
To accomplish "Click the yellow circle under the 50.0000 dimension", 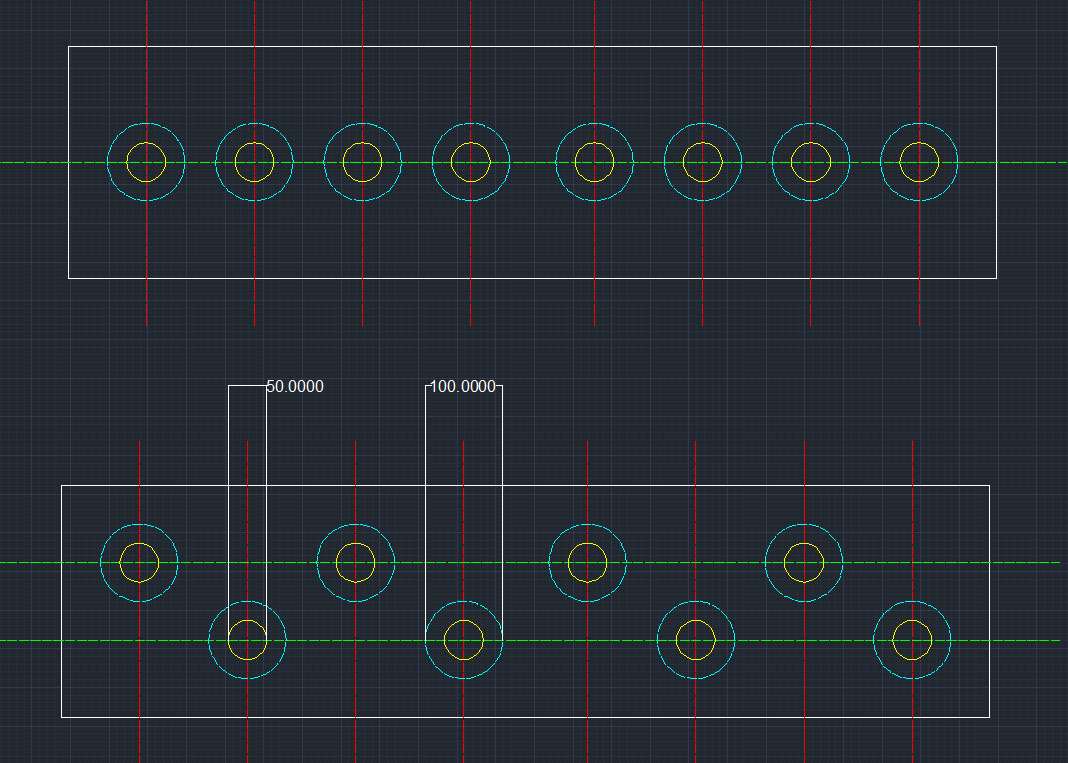I will pyautogui.click(x=247, y=640).
